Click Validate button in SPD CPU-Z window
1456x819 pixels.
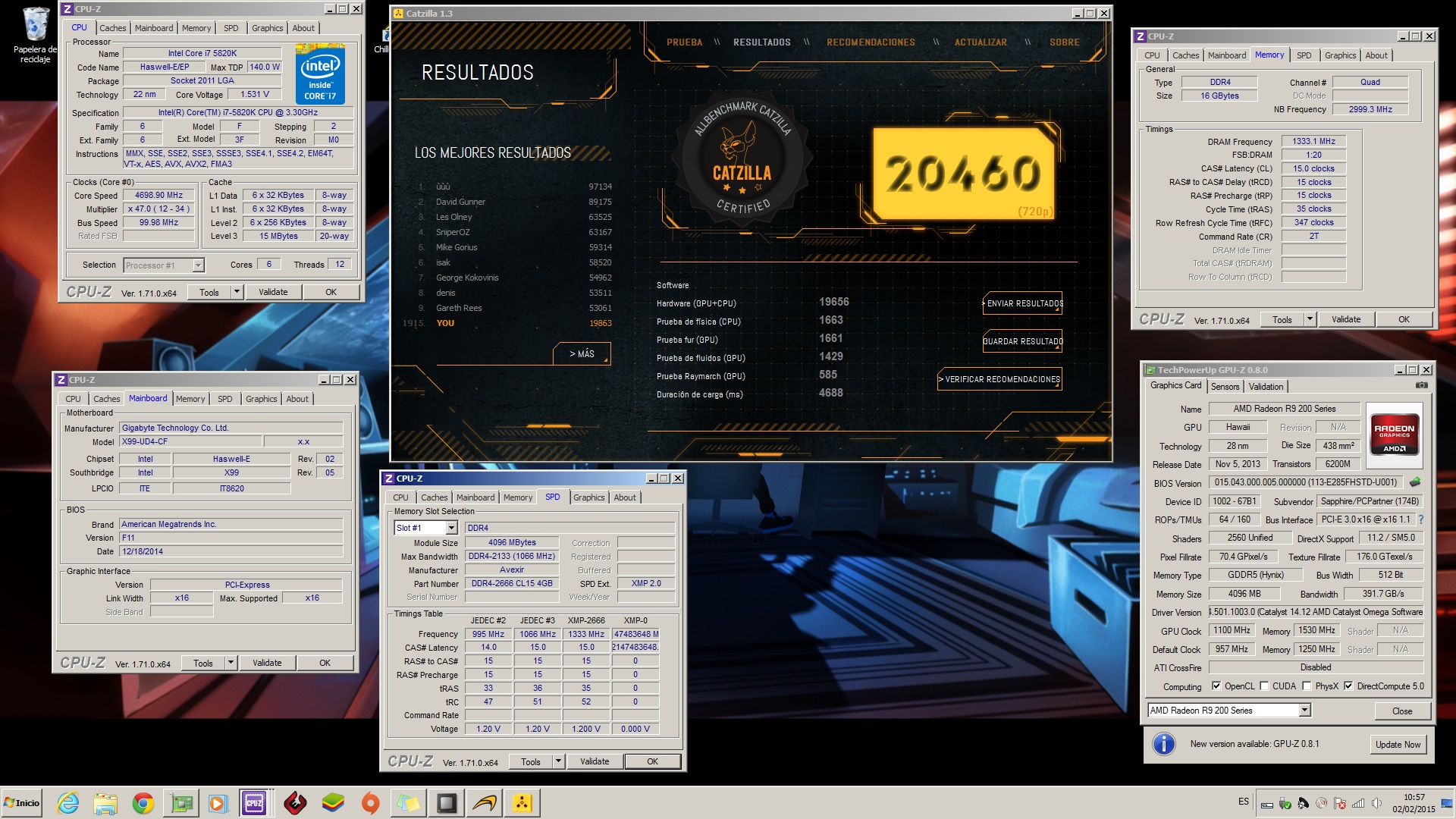tap(595, 761)
